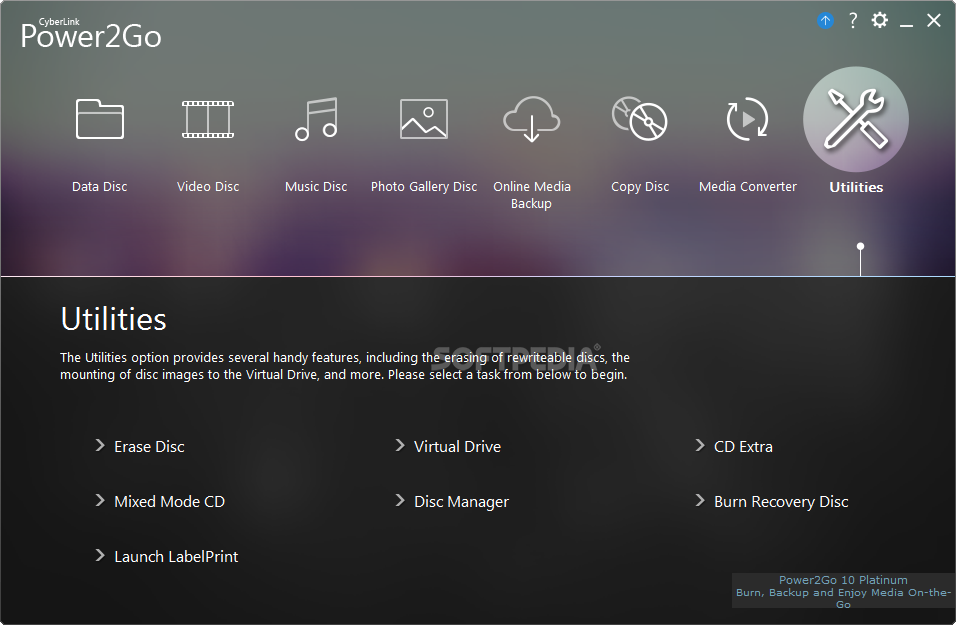
Task: Open Disc Manager
Action: pyautogui.click(x=462, y=502)
